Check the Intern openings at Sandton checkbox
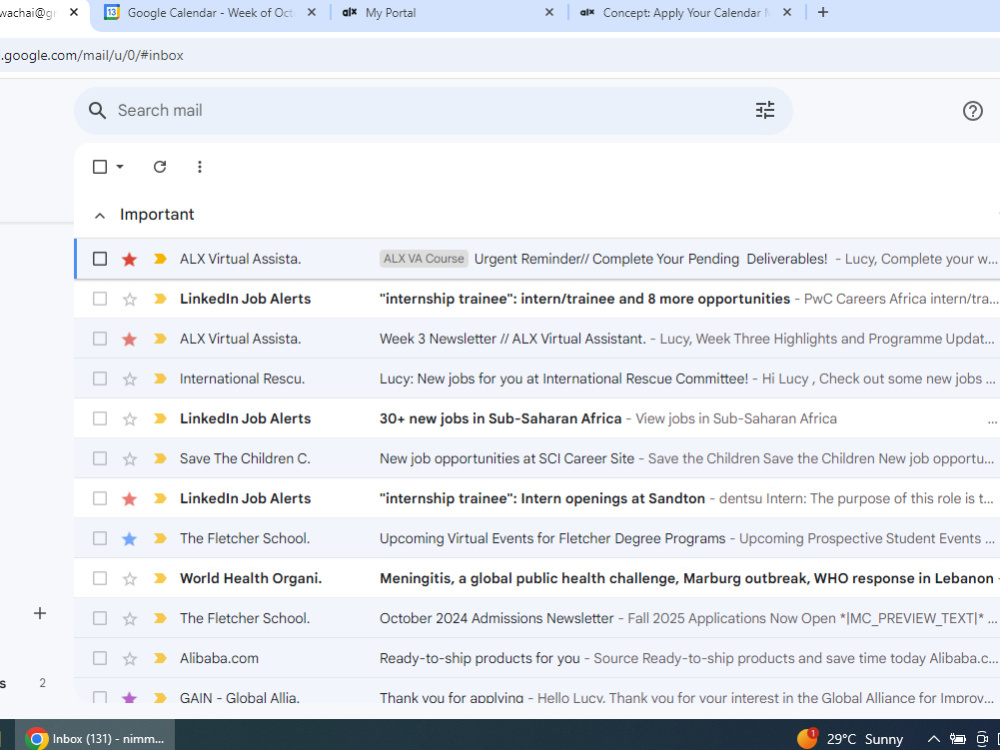Viewport: 1000px width, 750px height. pos(99,499)
